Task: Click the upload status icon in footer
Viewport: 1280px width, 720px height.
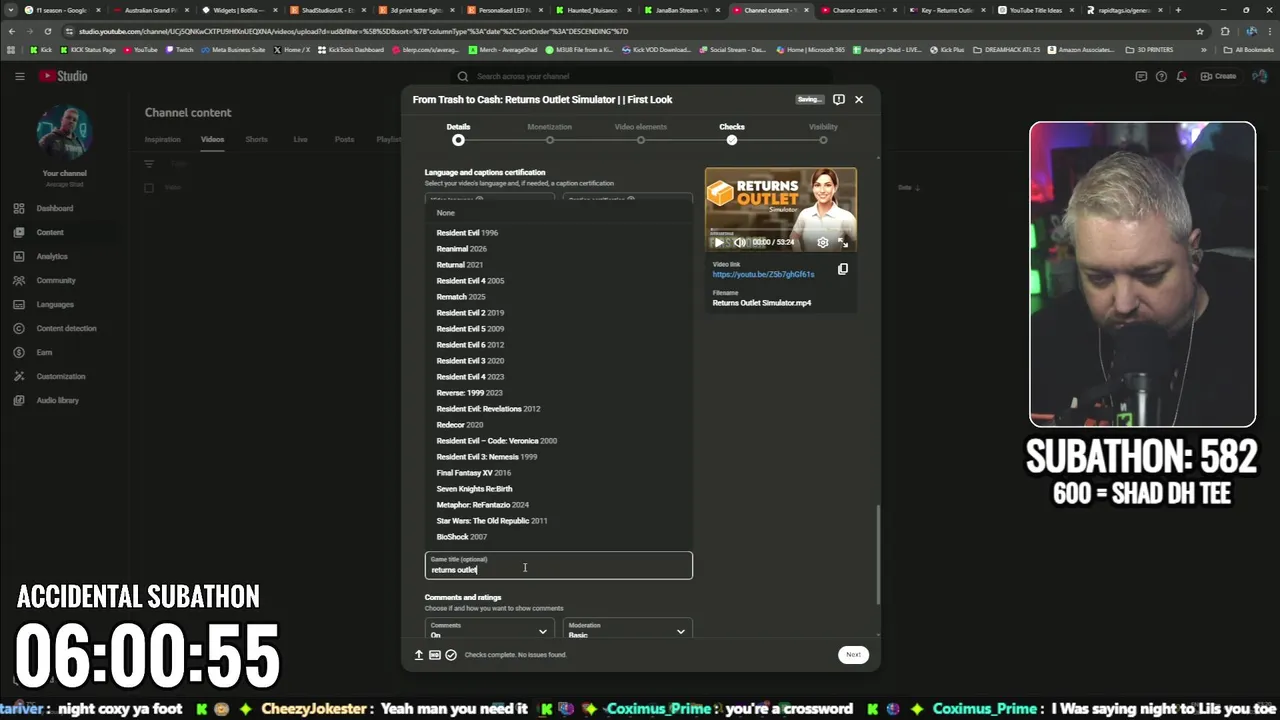Action: (x=419, y=655)
